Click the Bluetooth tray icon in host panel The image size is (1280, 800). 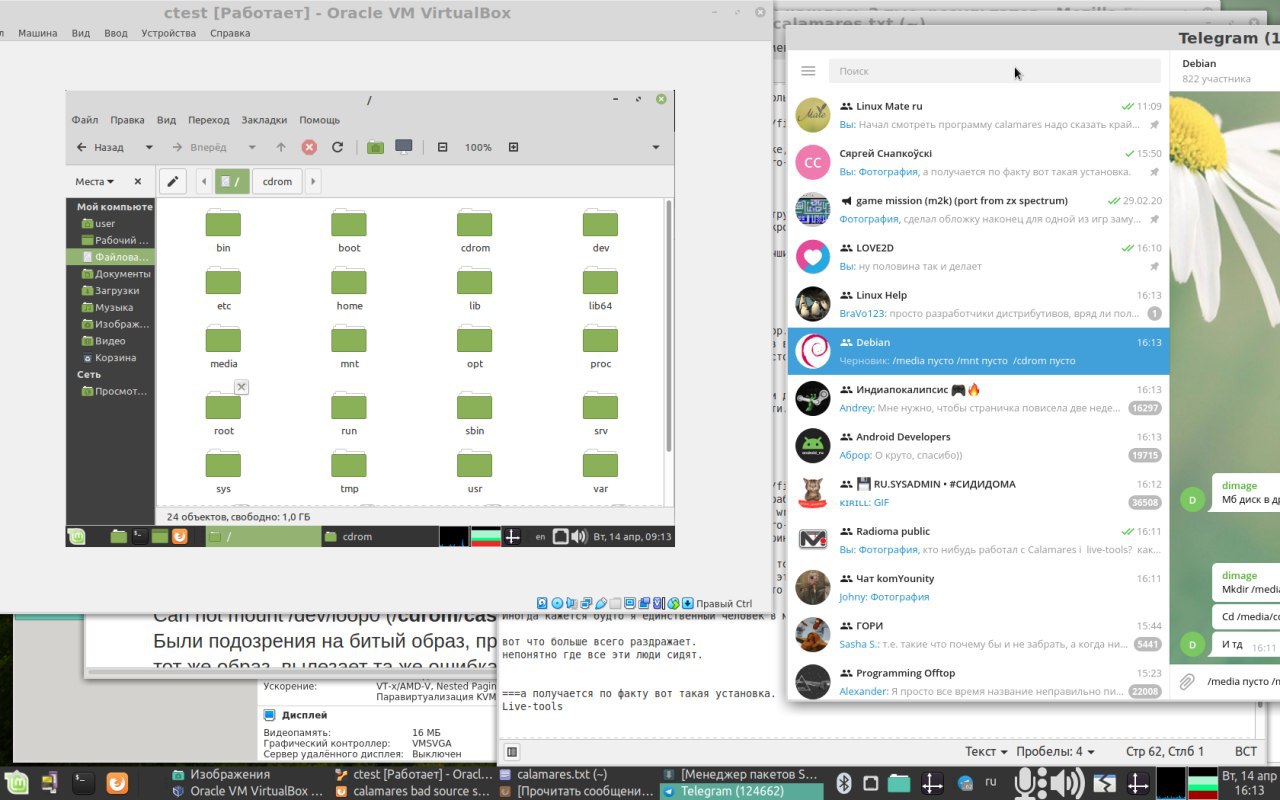(x=843, y=782)
